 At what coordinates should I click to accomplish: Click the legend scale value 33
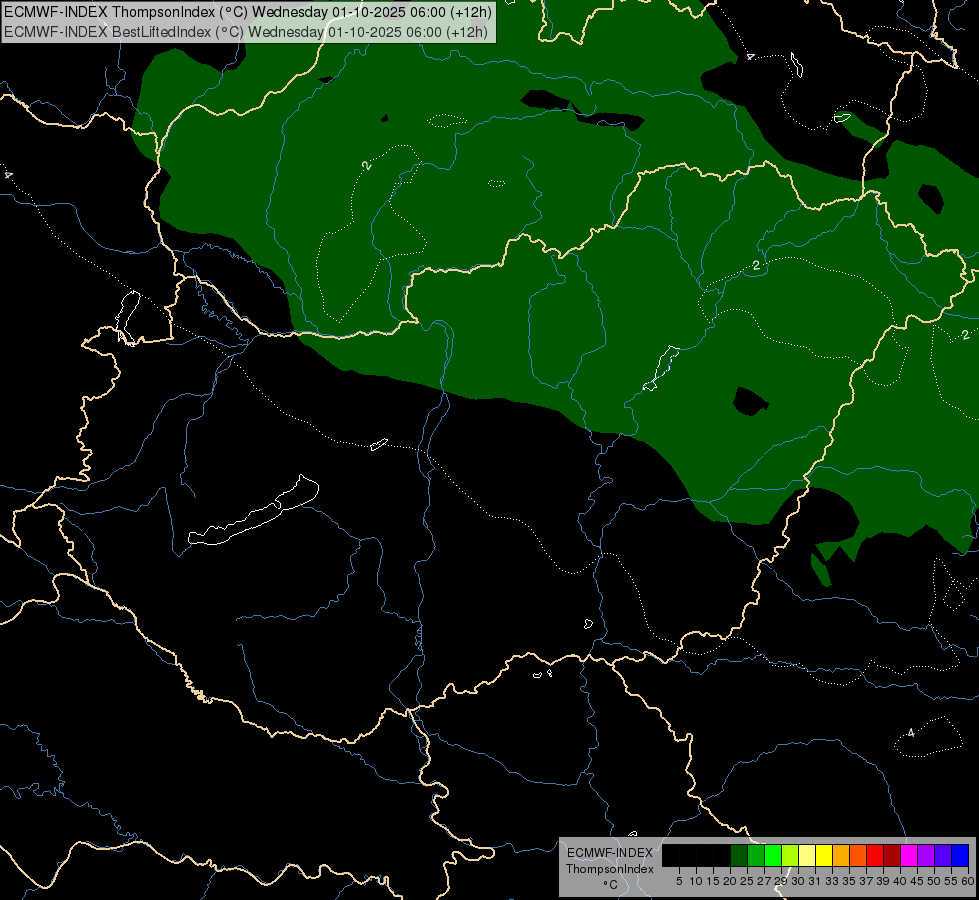tap(832, 881)
